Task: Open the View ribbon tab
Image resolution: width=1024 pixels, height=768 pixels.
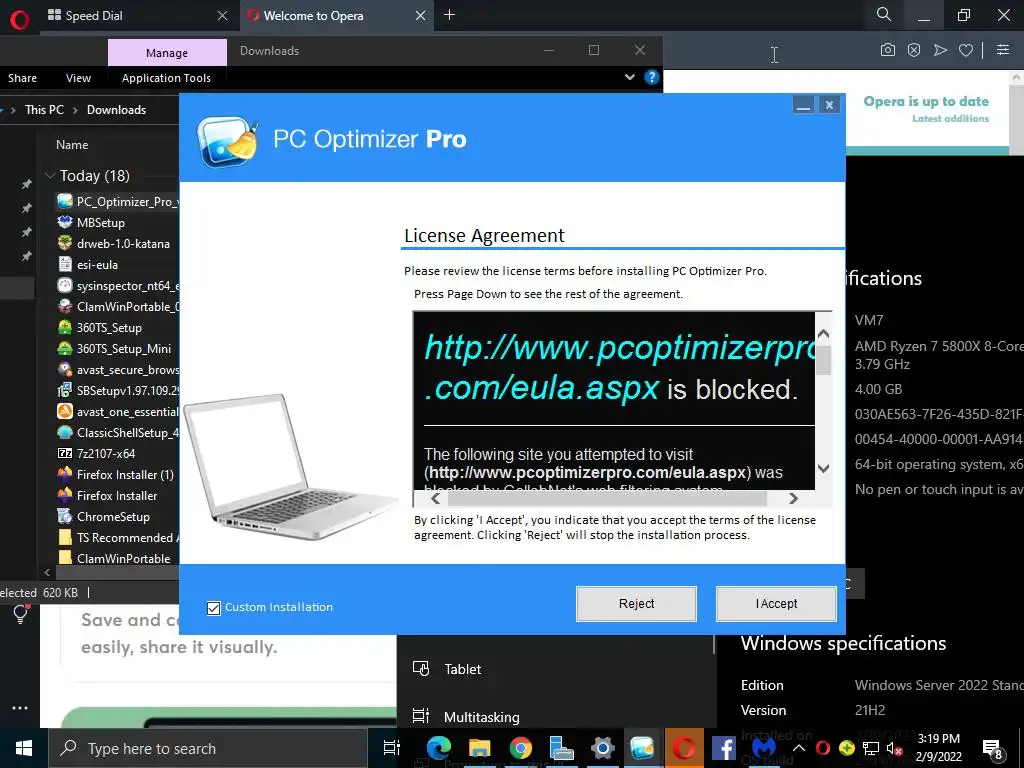Action: 78,78
